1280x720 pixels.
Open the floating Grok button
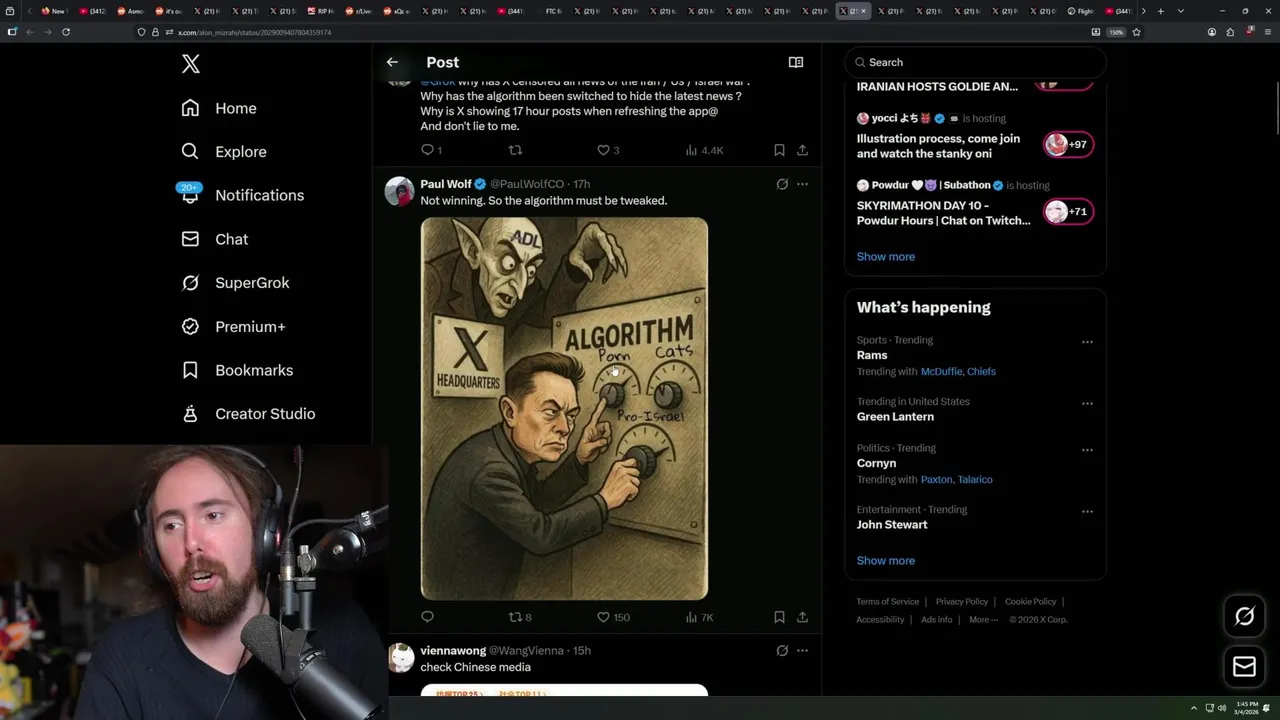click(x=1244, y=617)
